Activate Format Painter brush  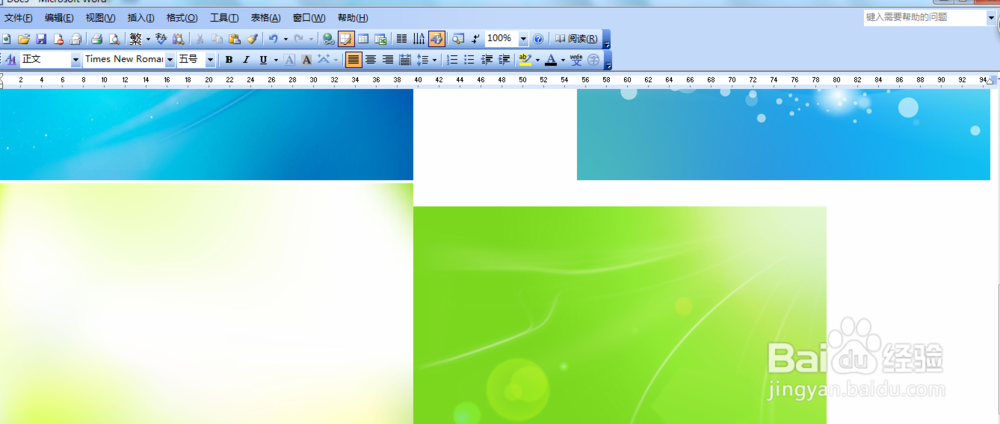pos(252,40)
